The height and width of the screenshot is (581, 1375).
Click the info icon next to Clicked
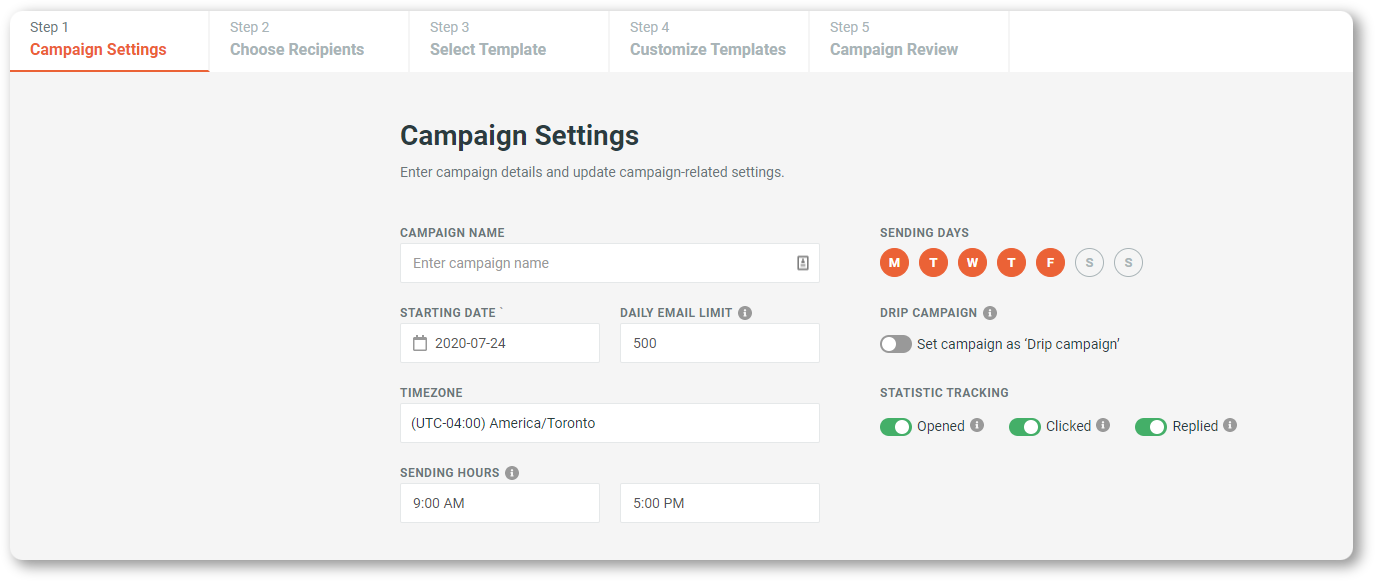coord(1103,425)
